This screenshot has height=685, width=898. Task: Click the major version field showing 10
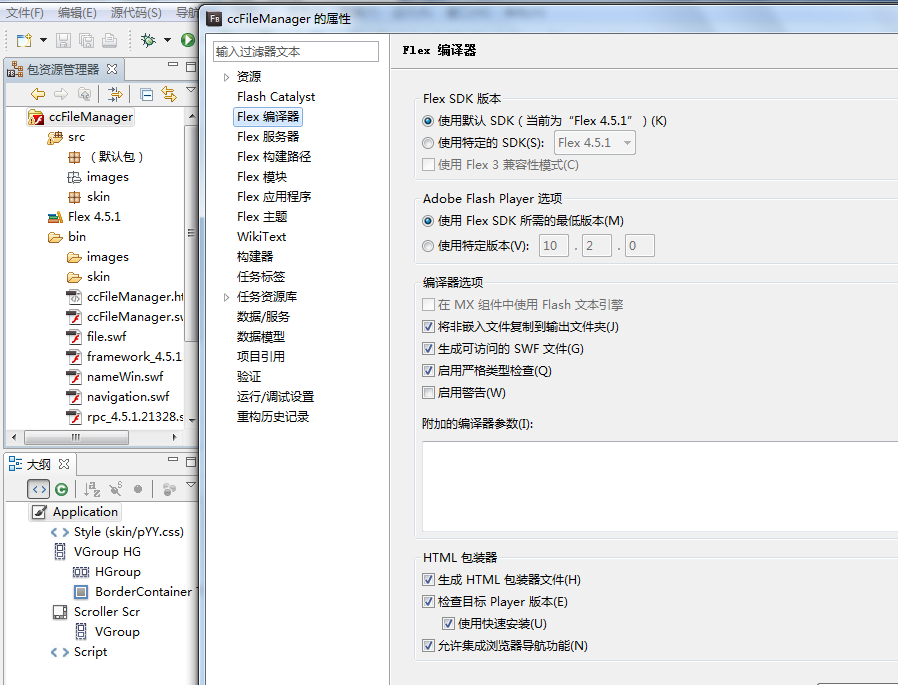tap(554, 246)
